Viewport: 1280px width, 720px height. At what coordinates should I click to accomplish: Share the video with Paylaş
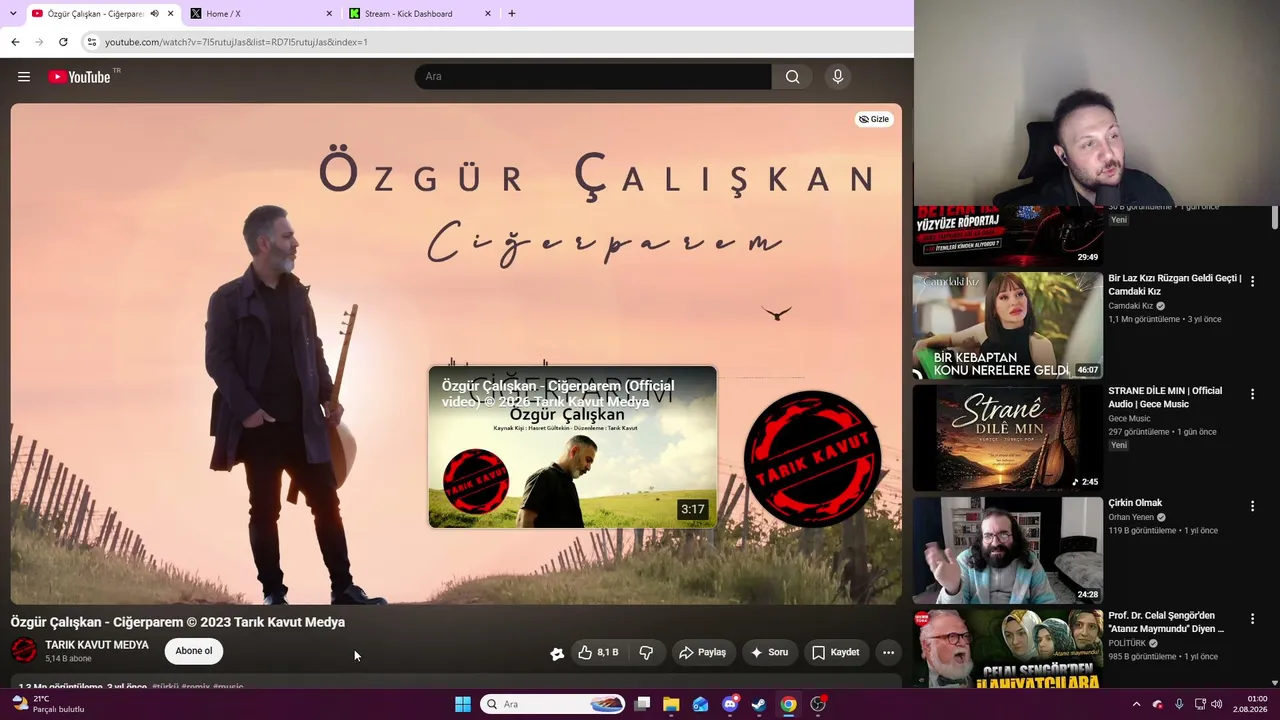(702, 653)
